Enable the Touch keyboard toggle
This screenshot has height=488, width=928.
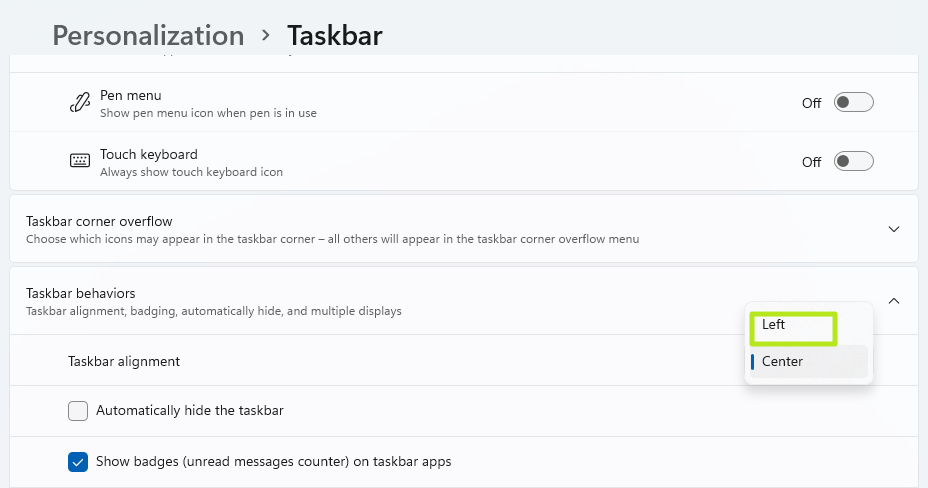point(853,161)
